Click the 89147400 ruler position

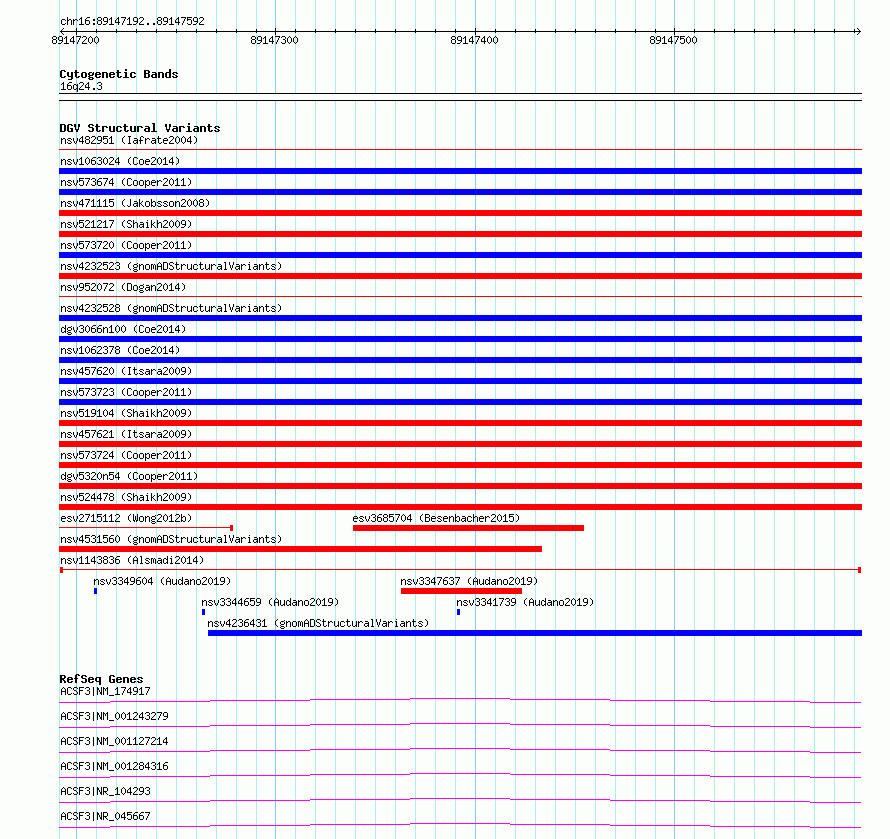coord(474,40)
